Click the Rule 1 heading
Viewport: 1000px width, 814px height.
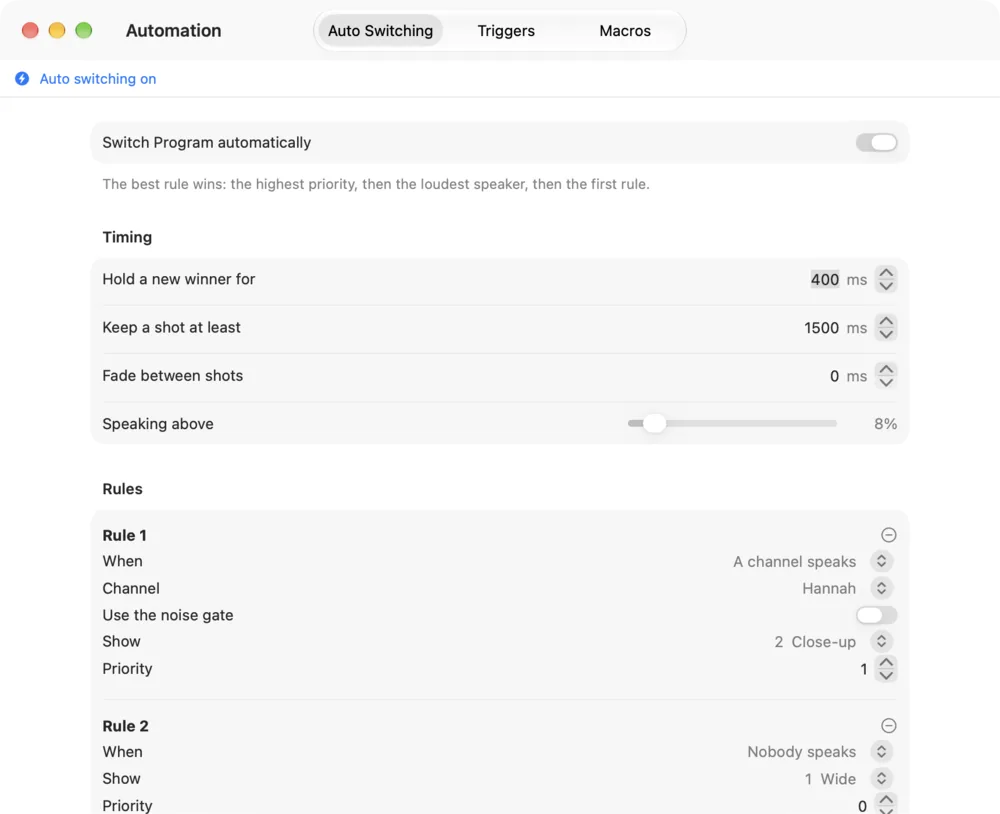[124, 535]
